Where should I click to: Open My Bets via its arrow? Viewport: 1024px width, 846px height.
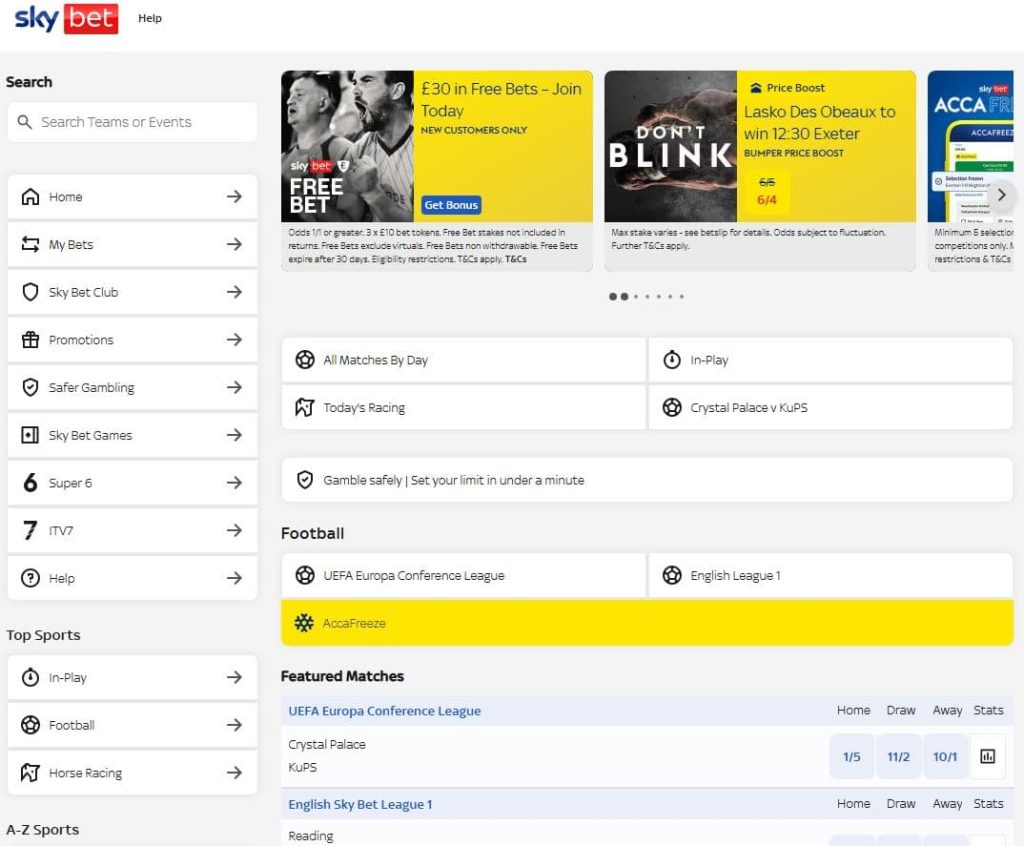[x=234, y=245]
